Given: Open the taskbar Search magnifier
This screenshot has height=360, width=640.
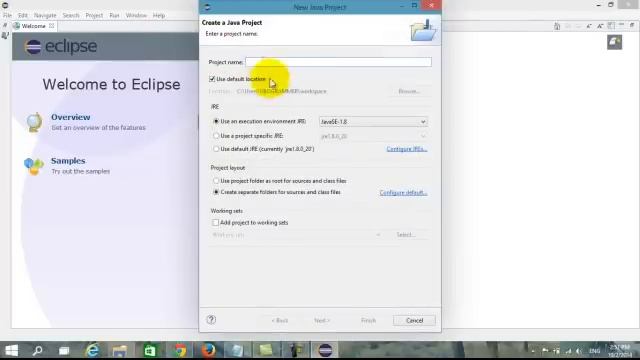Looking at the screenshot, I should coord(38,350).
